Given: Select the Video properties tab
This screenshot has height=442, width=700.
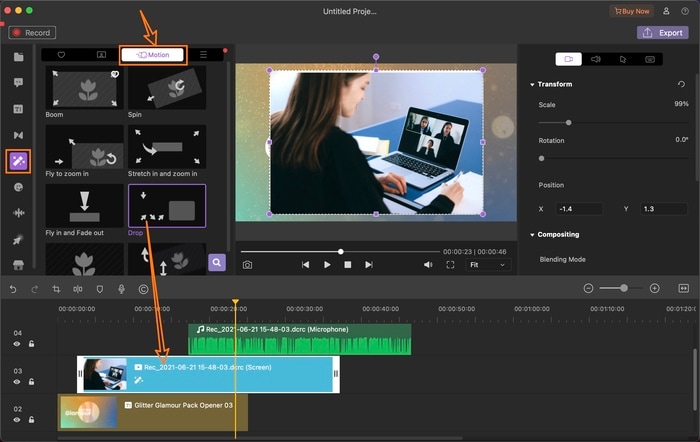Looking at the screenshot, I should click(568, 59).
